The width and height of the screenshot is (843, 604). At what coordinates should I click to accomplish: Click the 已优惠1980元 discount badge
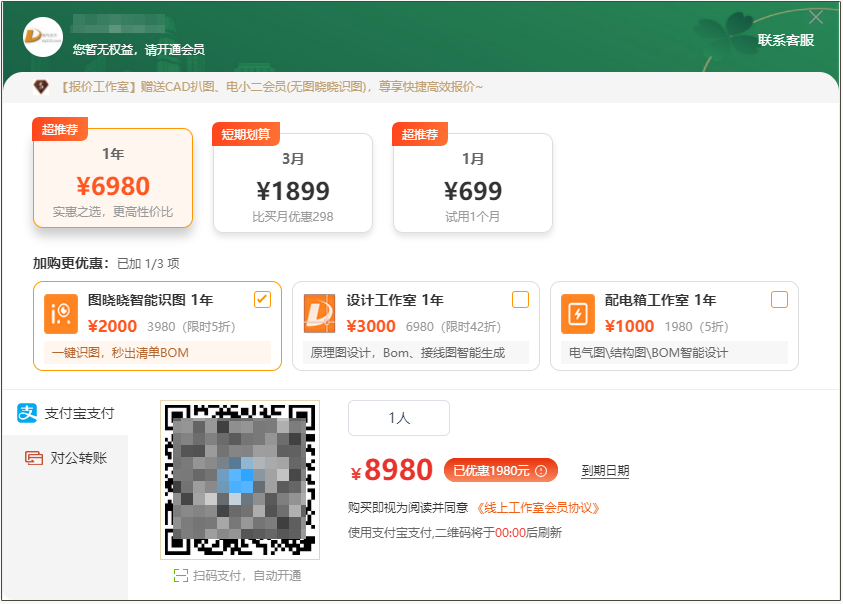click(501, 471)
